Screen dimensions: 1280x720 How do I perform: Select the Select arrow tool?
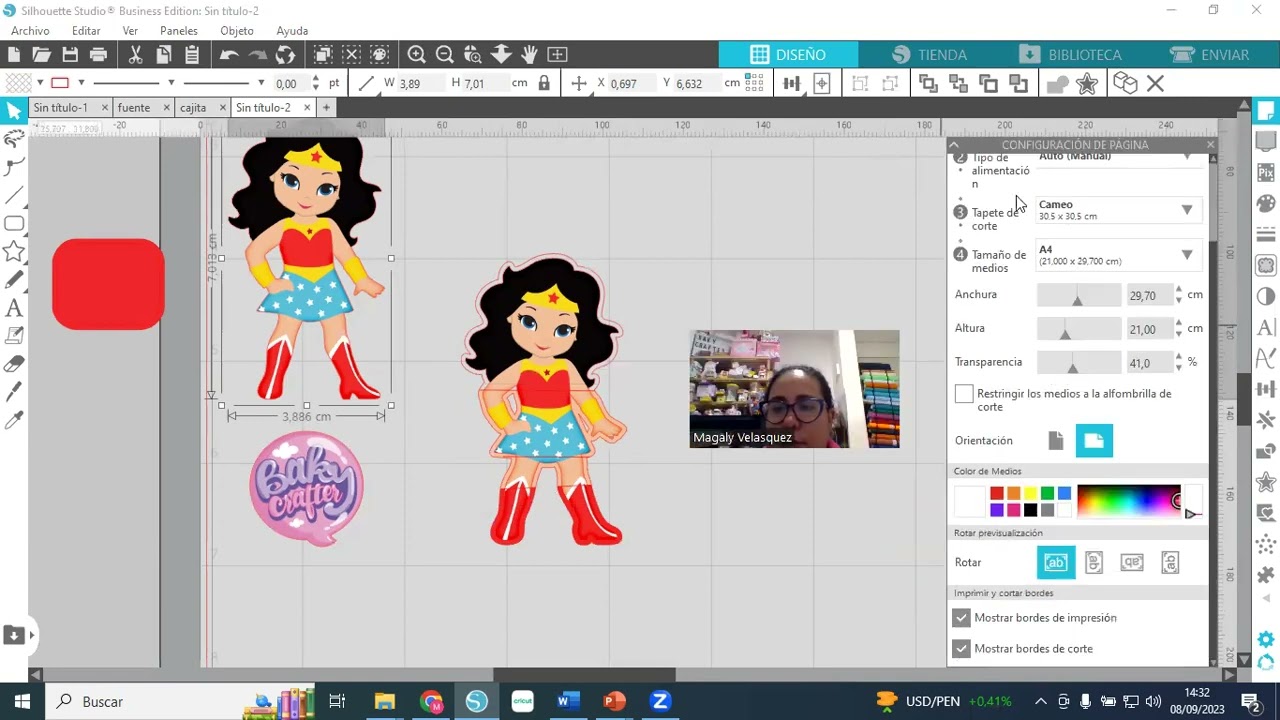click(x=14, y=110)
